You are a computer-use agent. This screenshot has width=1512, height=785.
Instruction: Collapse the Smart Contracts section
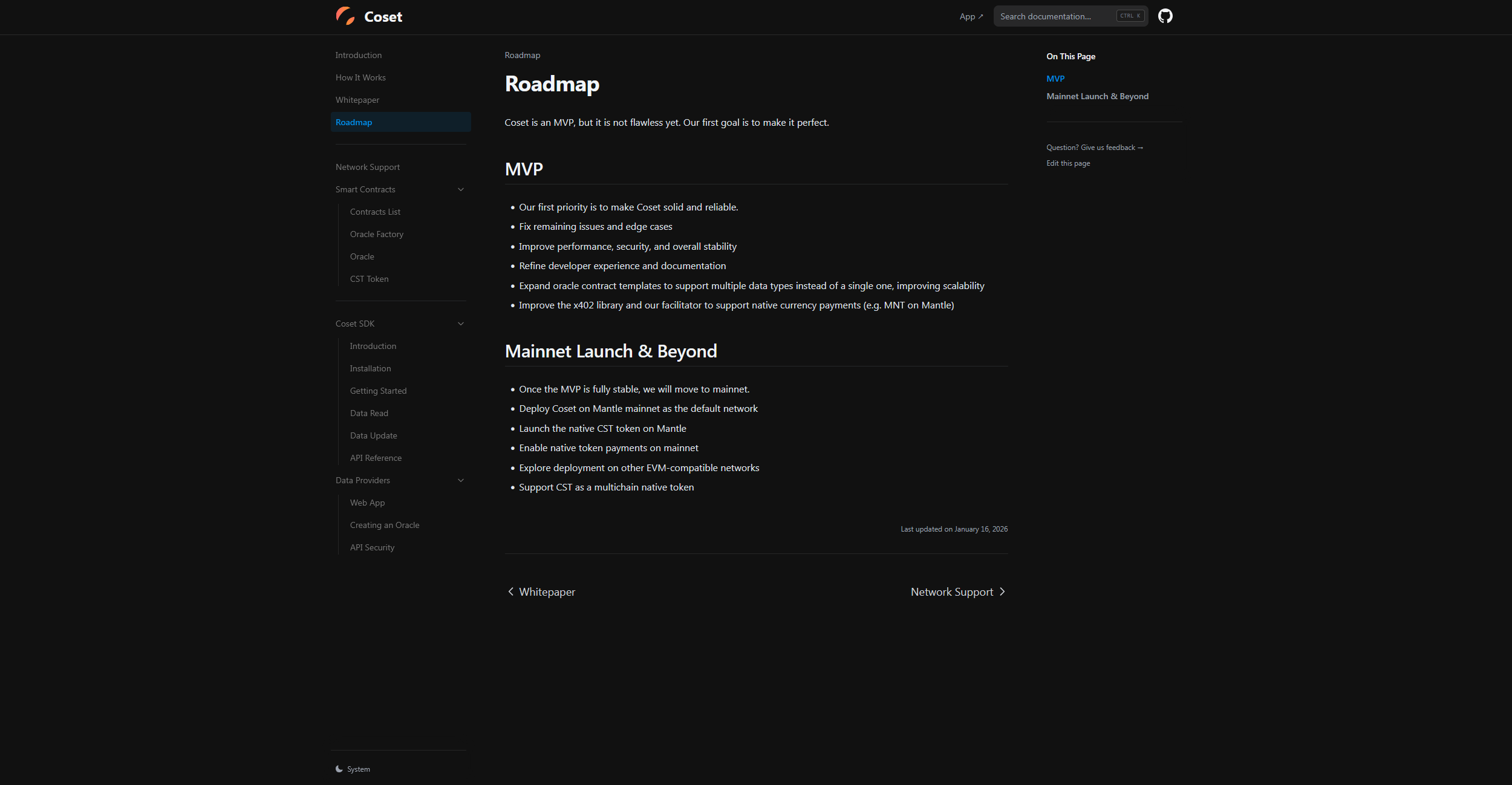point(461,189)
